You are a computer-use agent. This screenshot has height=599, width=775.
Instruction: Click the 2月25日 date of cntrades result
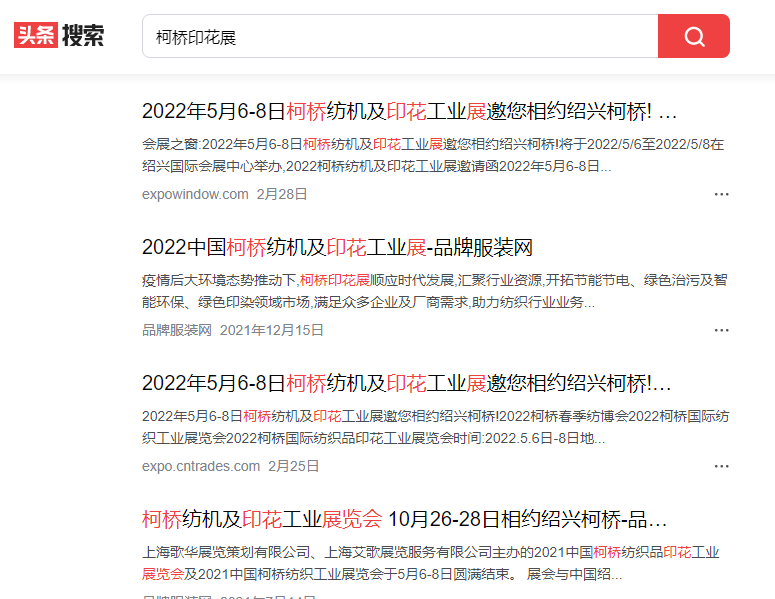click(x=294, y=466)
